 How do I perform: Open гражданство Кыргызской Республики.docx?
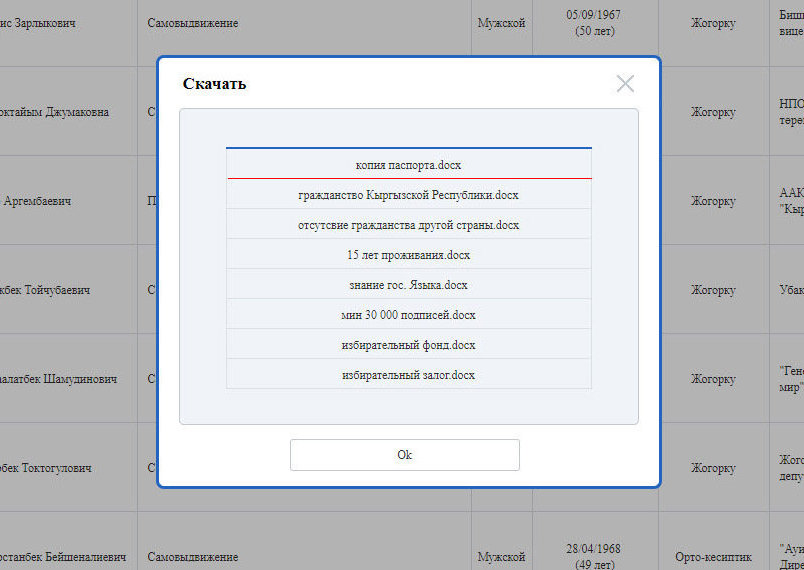[x=408, y=195]
